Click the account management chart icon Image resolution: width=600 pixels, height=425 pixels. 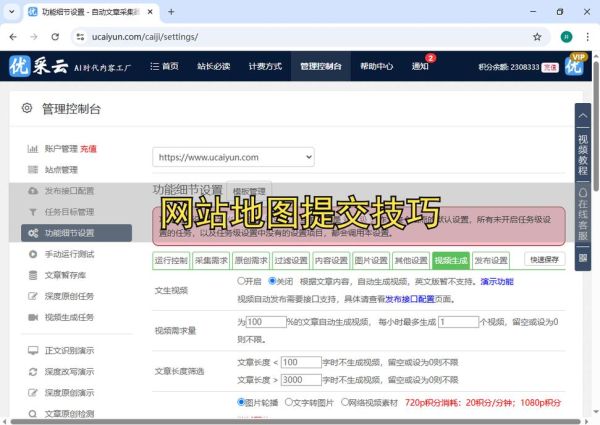click(31, 149)
